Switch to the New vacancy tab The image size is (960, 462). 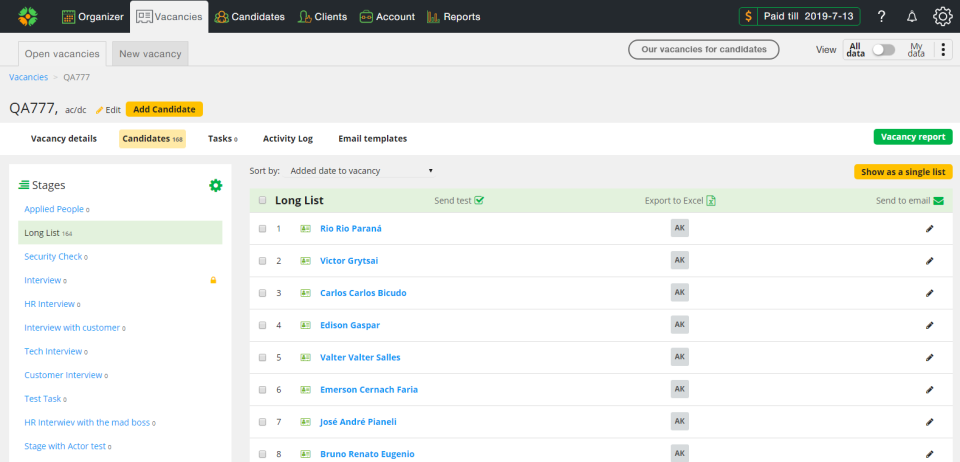tap(150, 54)
